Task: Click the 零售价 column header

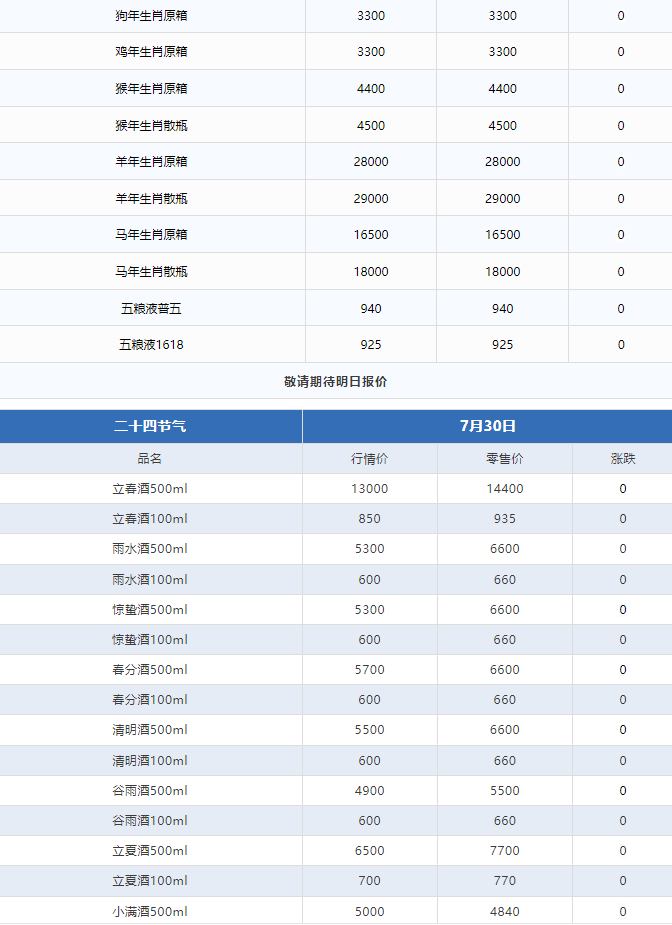Action: 504,458
